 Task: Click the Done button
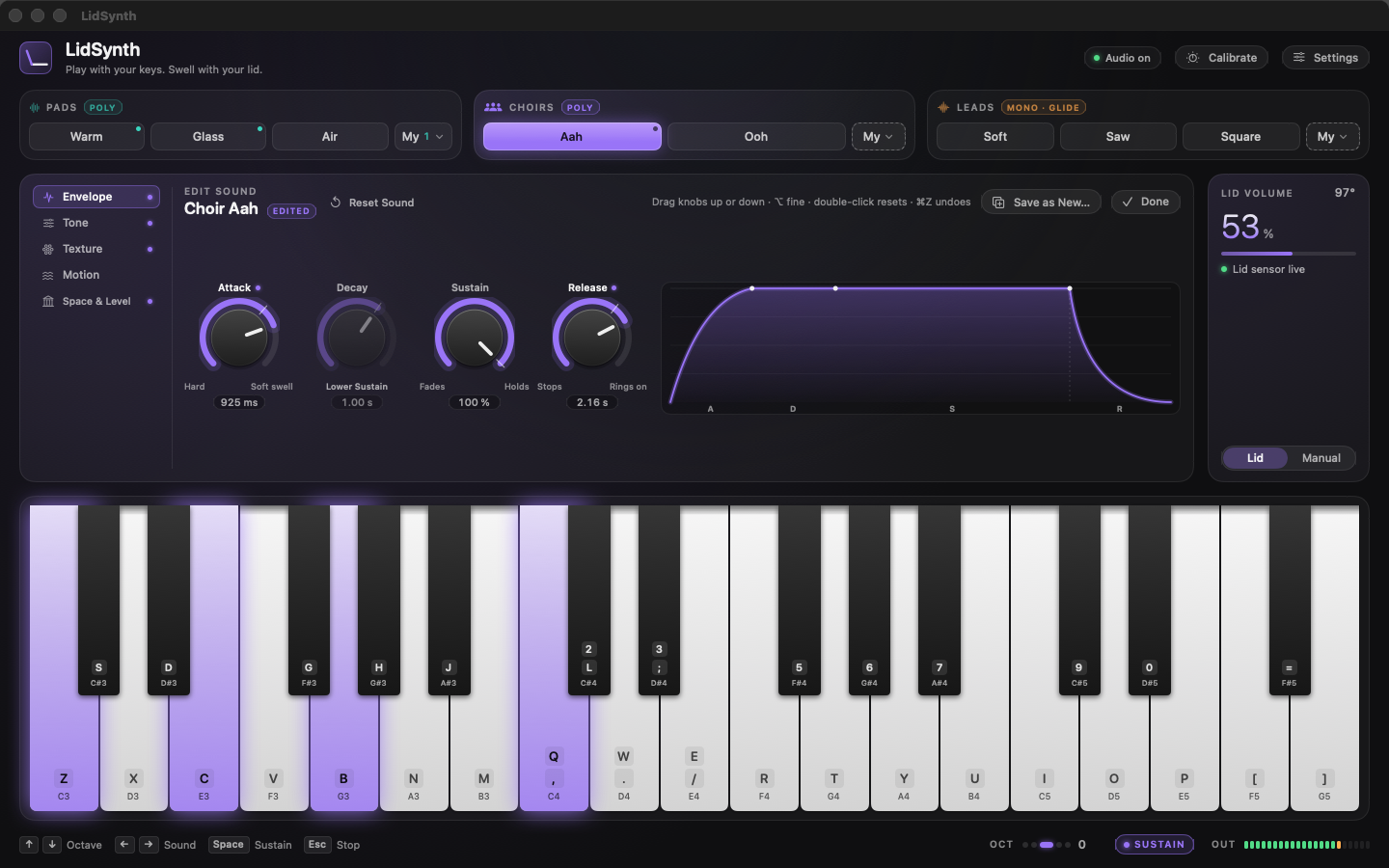click(1146, 202)
